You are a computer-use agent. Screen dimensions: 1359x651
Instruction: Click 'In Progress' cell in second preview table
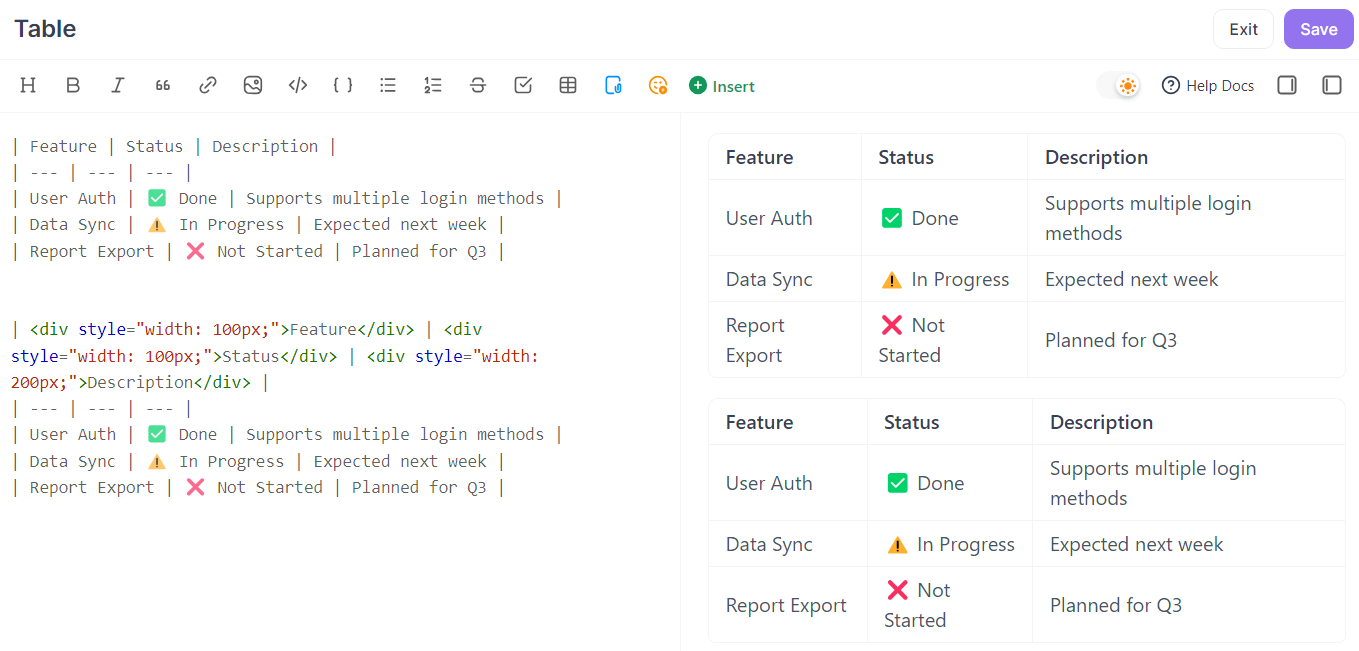pos(951,544)
